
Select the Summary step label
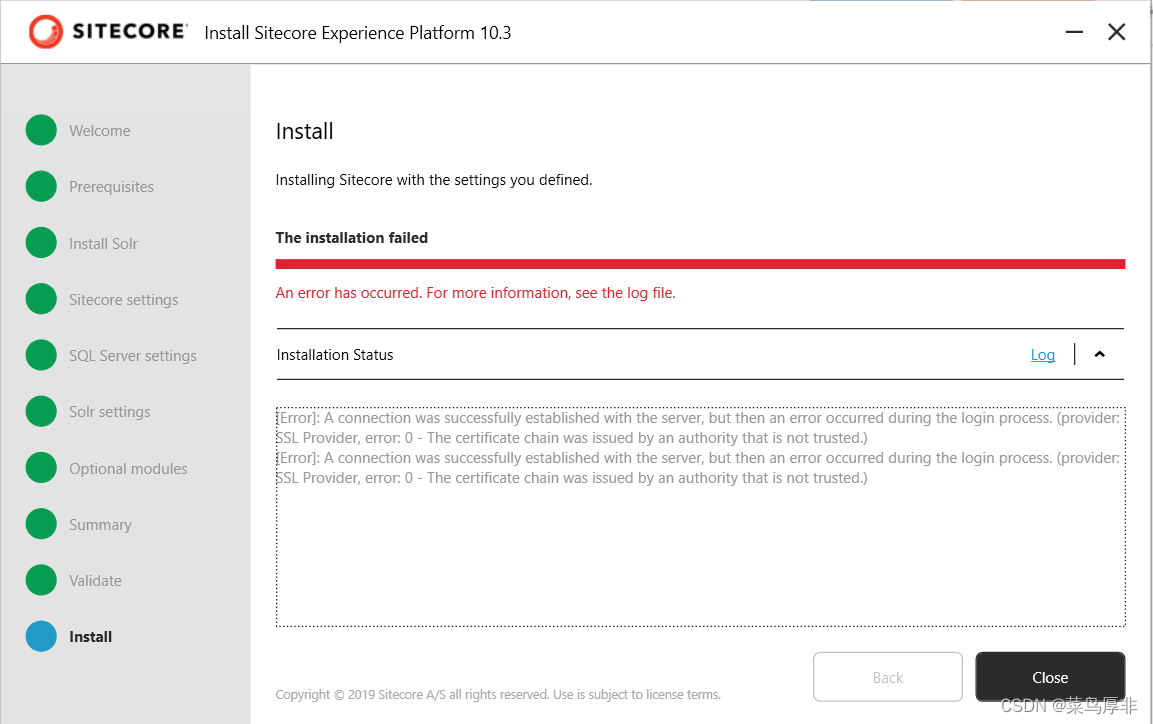pyautogui.click(x=100, y=525)
